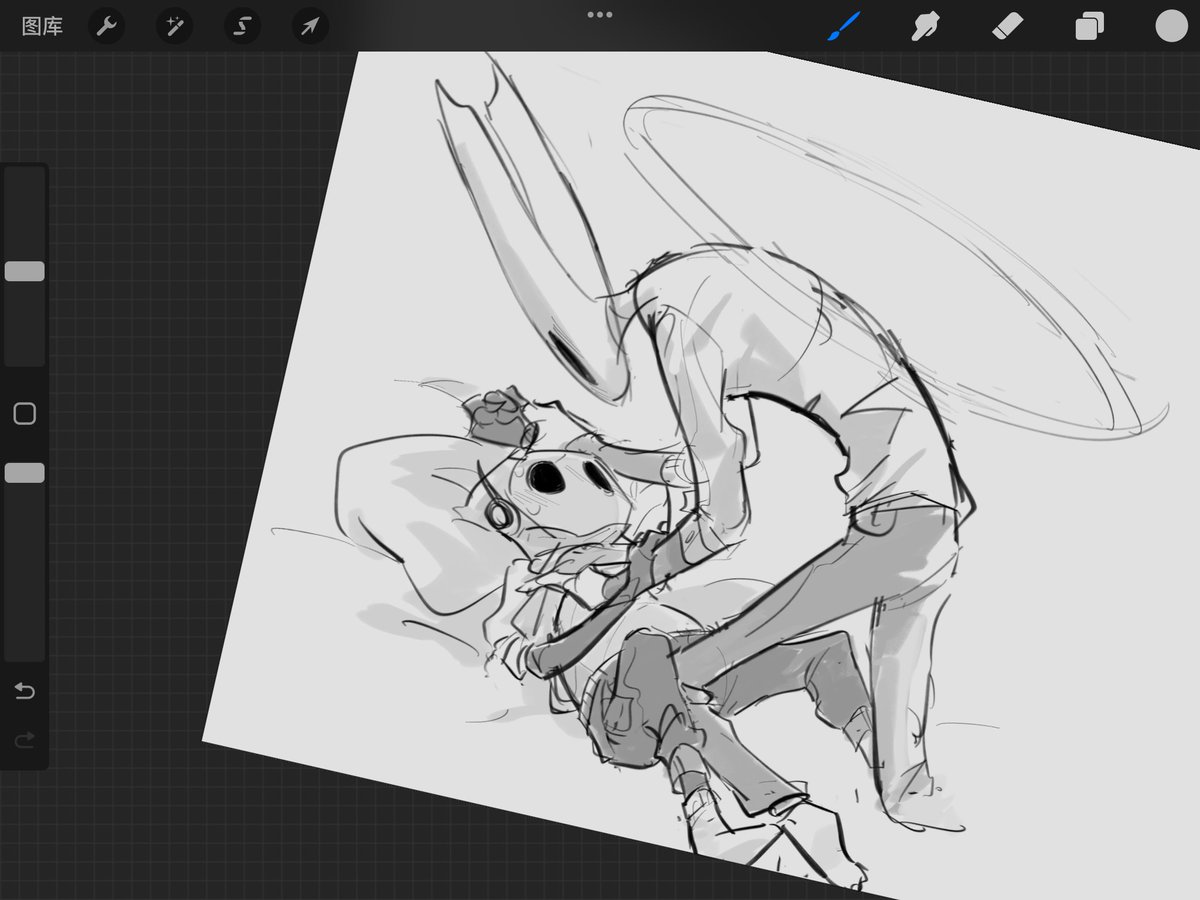Click the three-dot menu at top center
This screenshot has height=900, width=1200.
click(x=600, y=15)
